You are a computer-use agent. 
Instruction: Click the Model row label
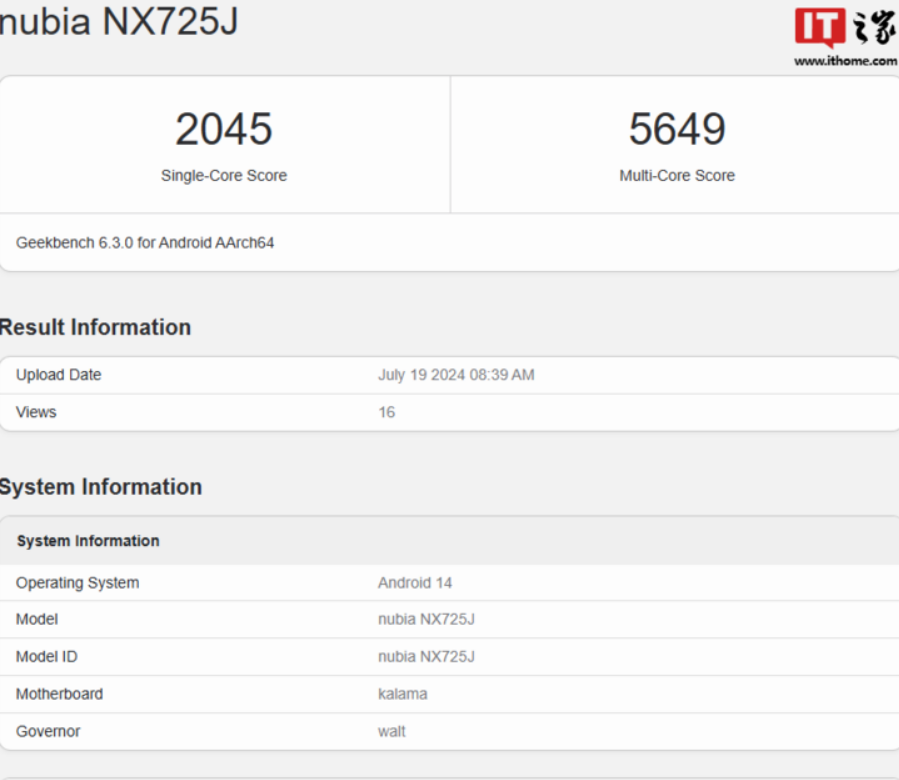coord(37,619)
